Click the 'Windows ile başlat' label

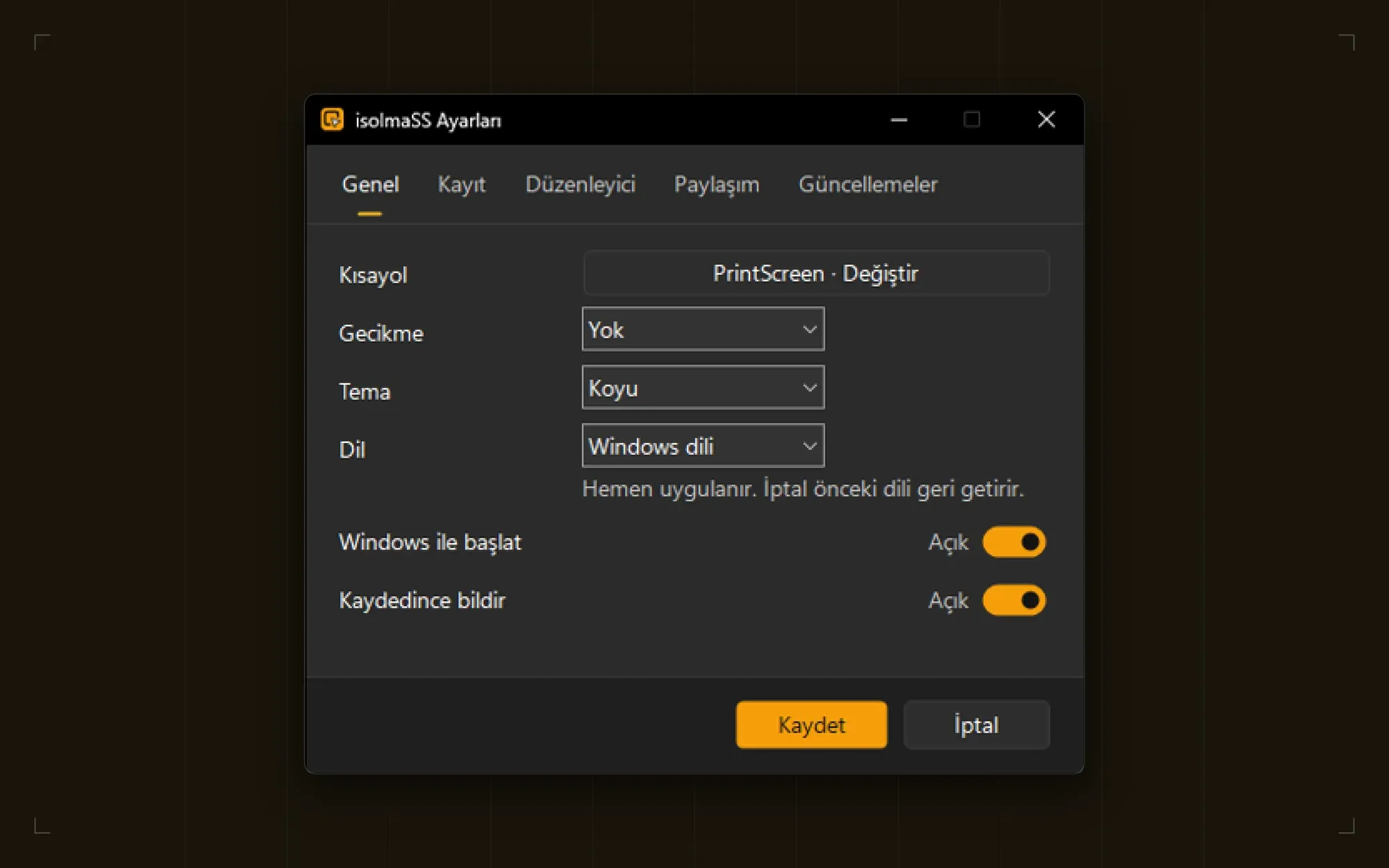point(430,542)
